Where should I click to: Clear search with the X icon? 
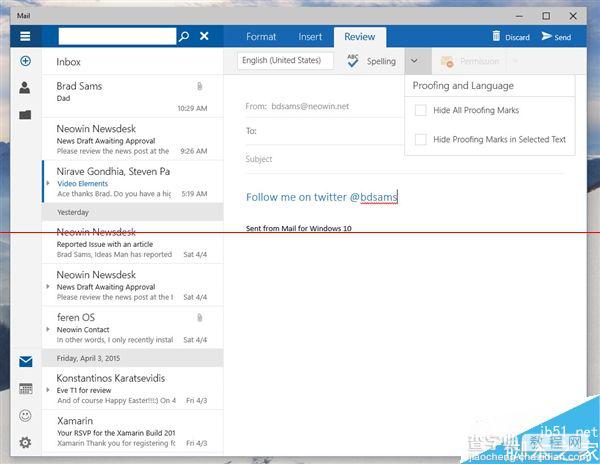204,36
